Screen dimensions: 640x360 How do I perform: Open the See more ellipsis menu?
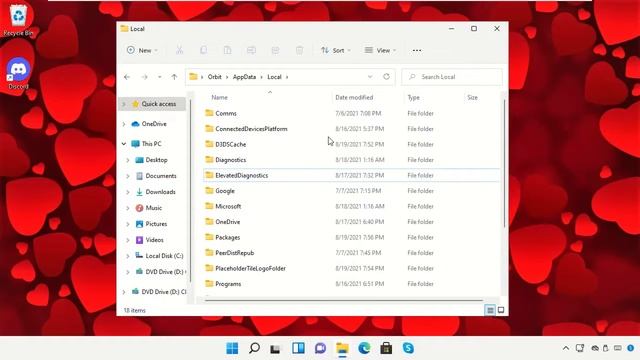417,50
